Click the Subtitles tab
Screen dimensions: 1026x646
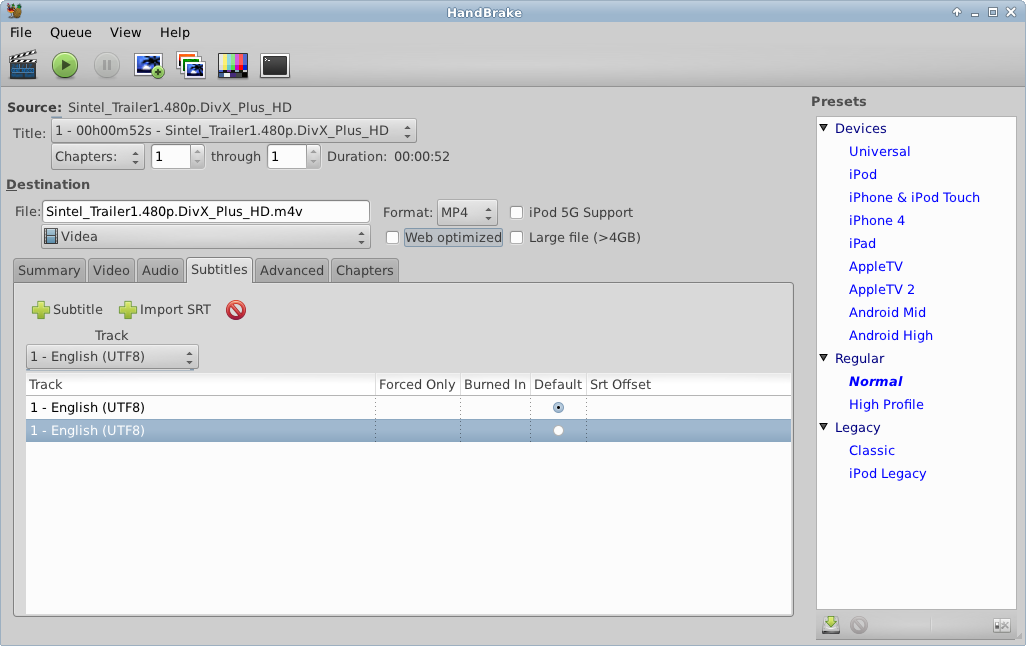[x=219, y=270]
